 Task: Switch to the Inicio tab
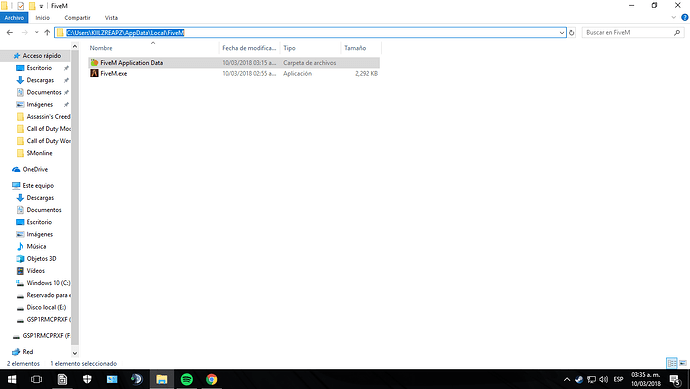point(43,18)
